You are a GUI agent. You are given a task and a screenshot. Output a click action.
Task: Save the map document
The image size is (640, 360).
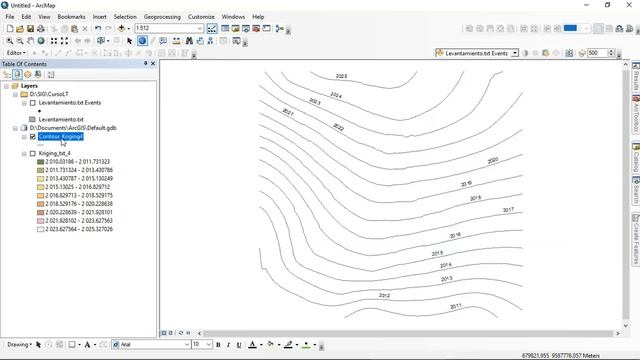tap(30, 29)
